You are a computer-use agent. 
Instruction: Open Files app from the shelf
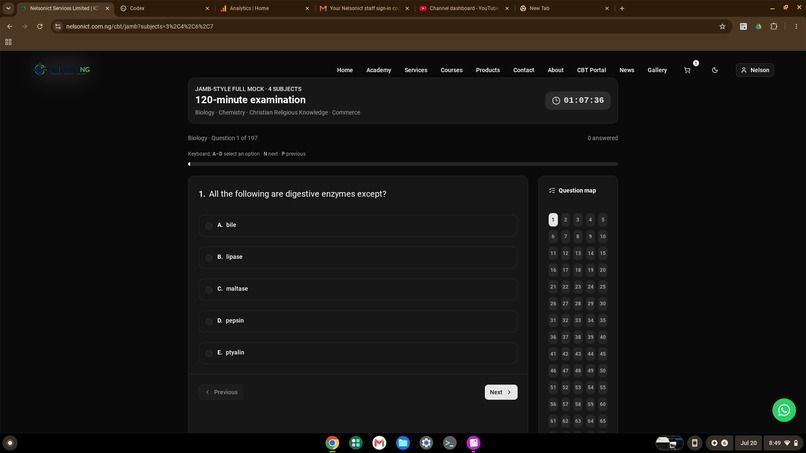(403, 443)
